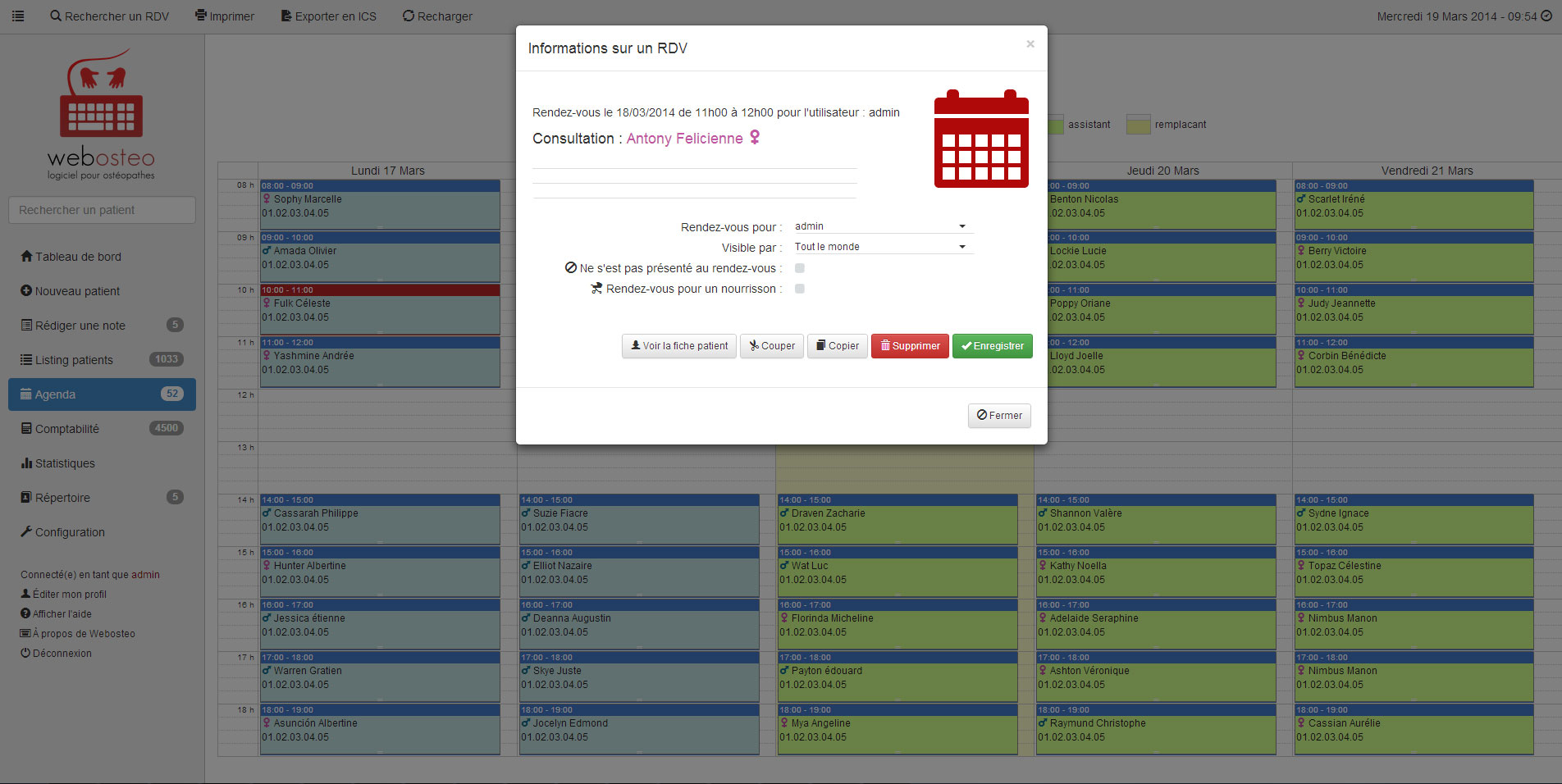Open Répertoire in the sidebar
The image size is (1562, 784).
[x=102, y=498]
